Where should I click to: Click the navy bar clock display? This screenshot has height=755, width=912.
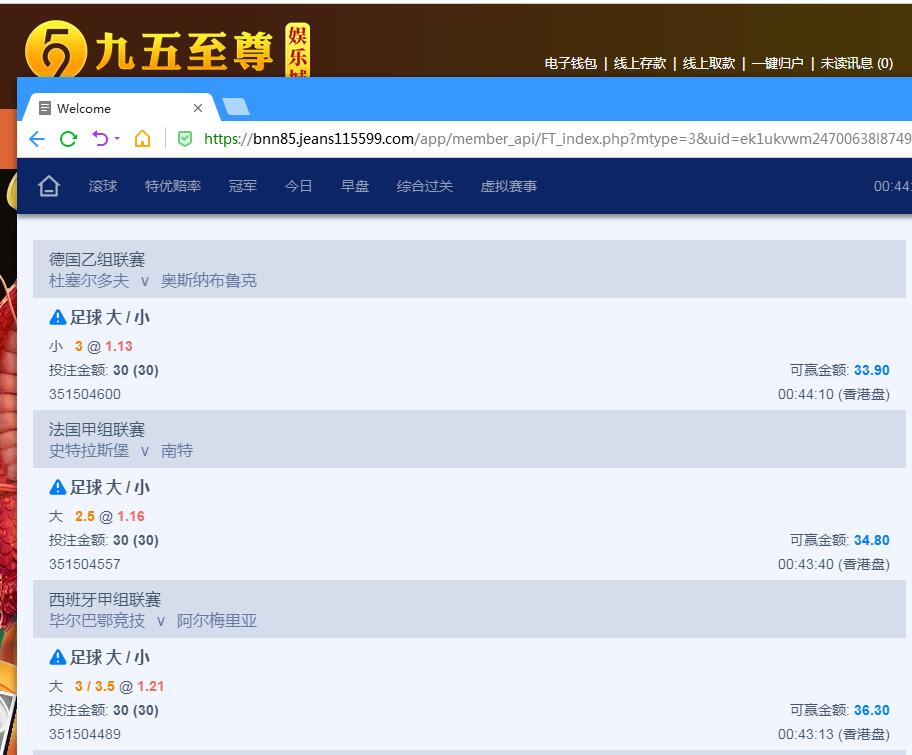(x=892, y=186)
